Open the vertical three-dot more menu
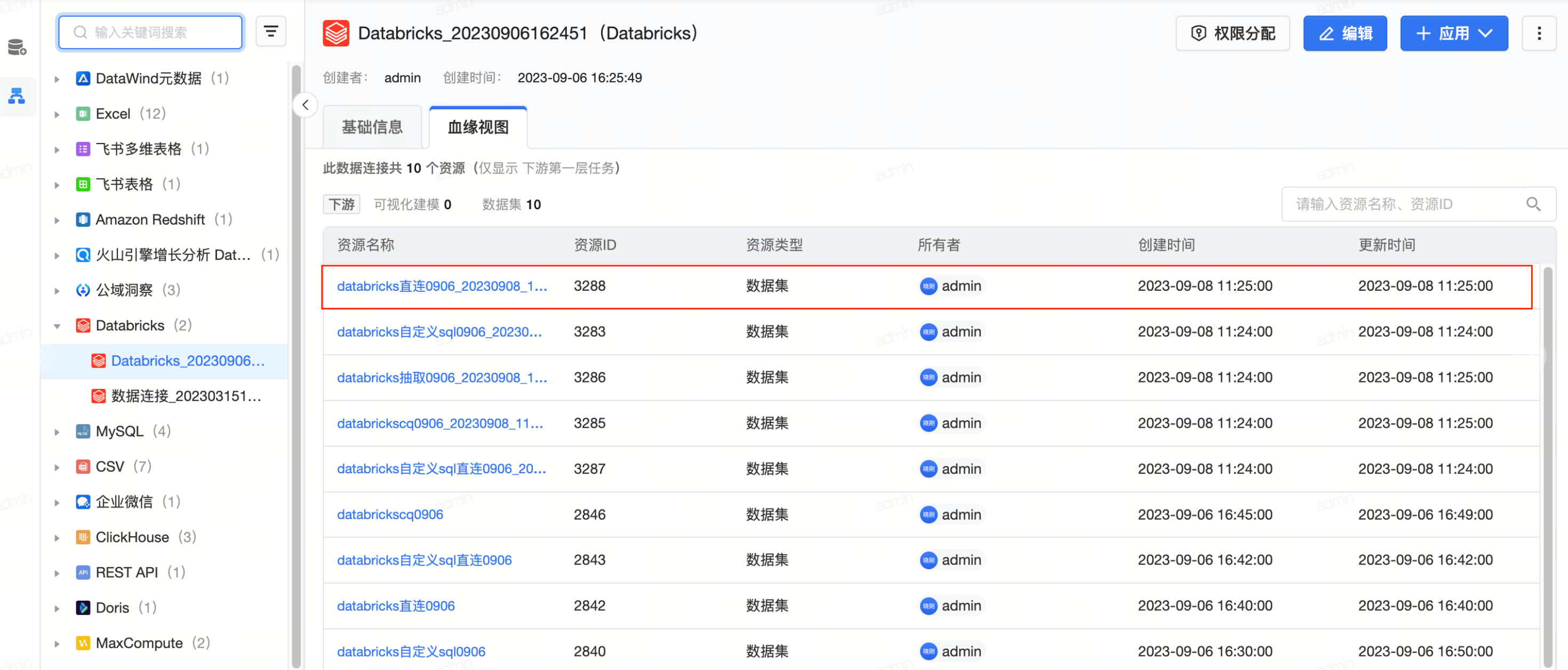This screenshot has width=1568, height=670. point(1539,34)
